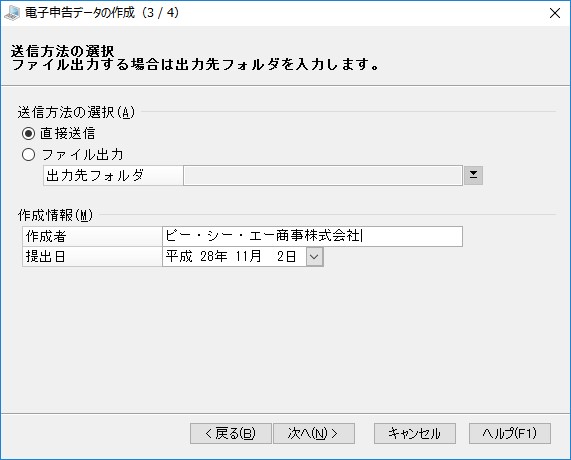571x460 pixels.
Task: Click the 出力先フォルダ path input field
Action: point(323,176)
